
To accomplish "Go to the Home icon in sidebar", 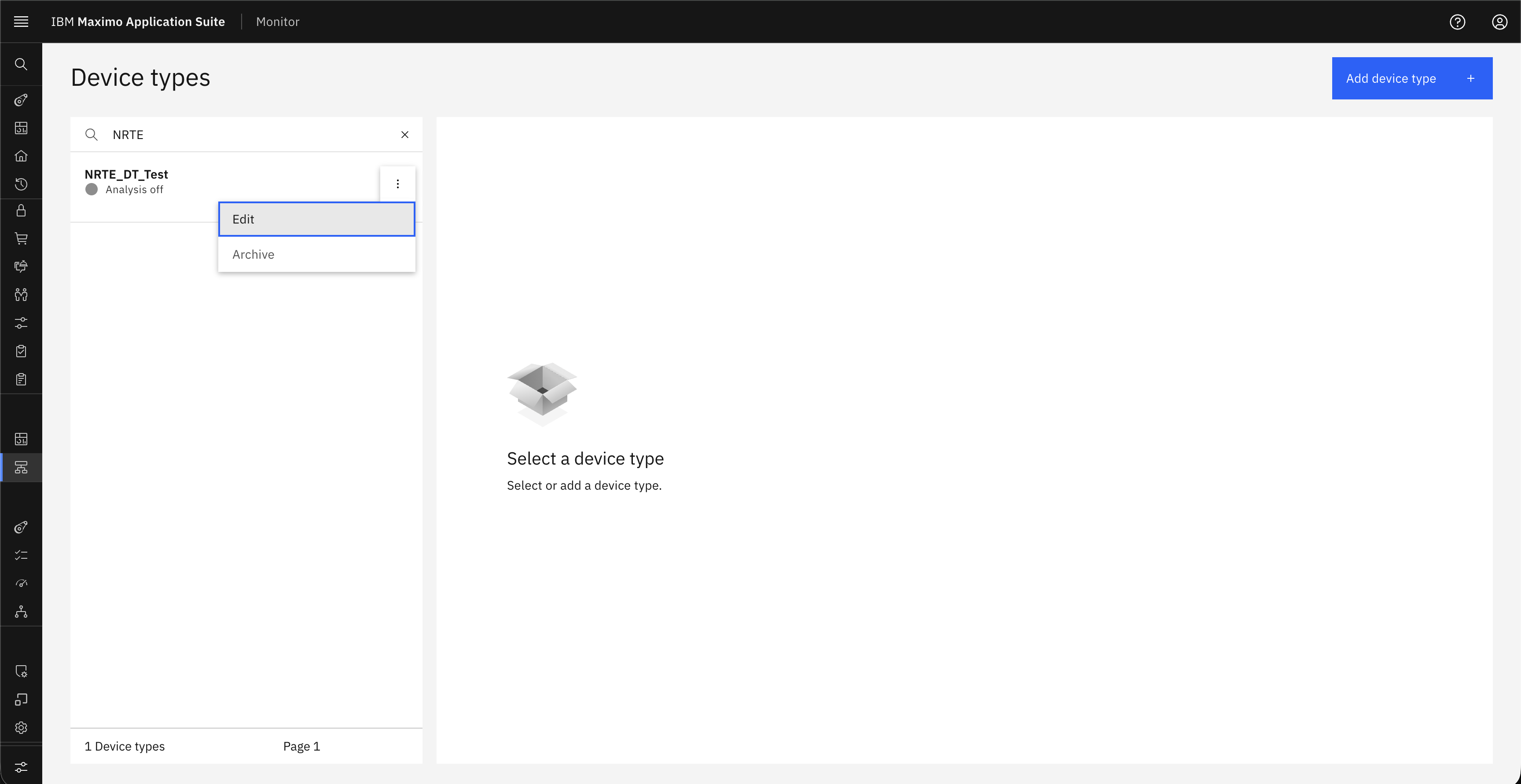I will click(21, 156).
